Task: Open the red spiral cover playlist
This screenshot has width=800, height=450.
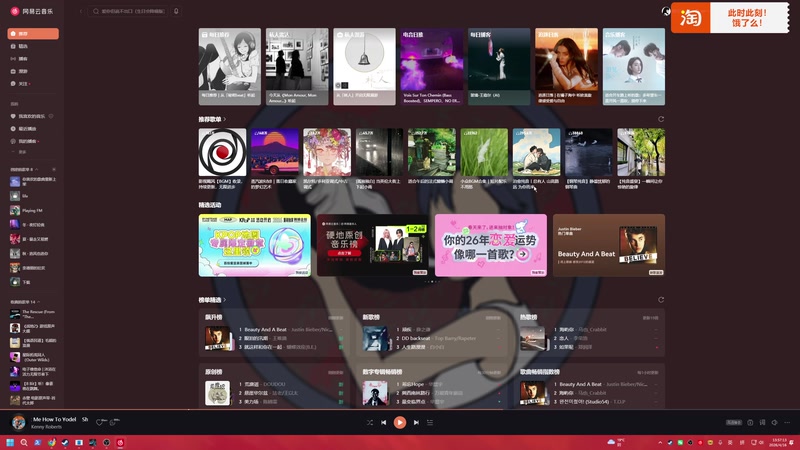Action: [x=222, y=152]
